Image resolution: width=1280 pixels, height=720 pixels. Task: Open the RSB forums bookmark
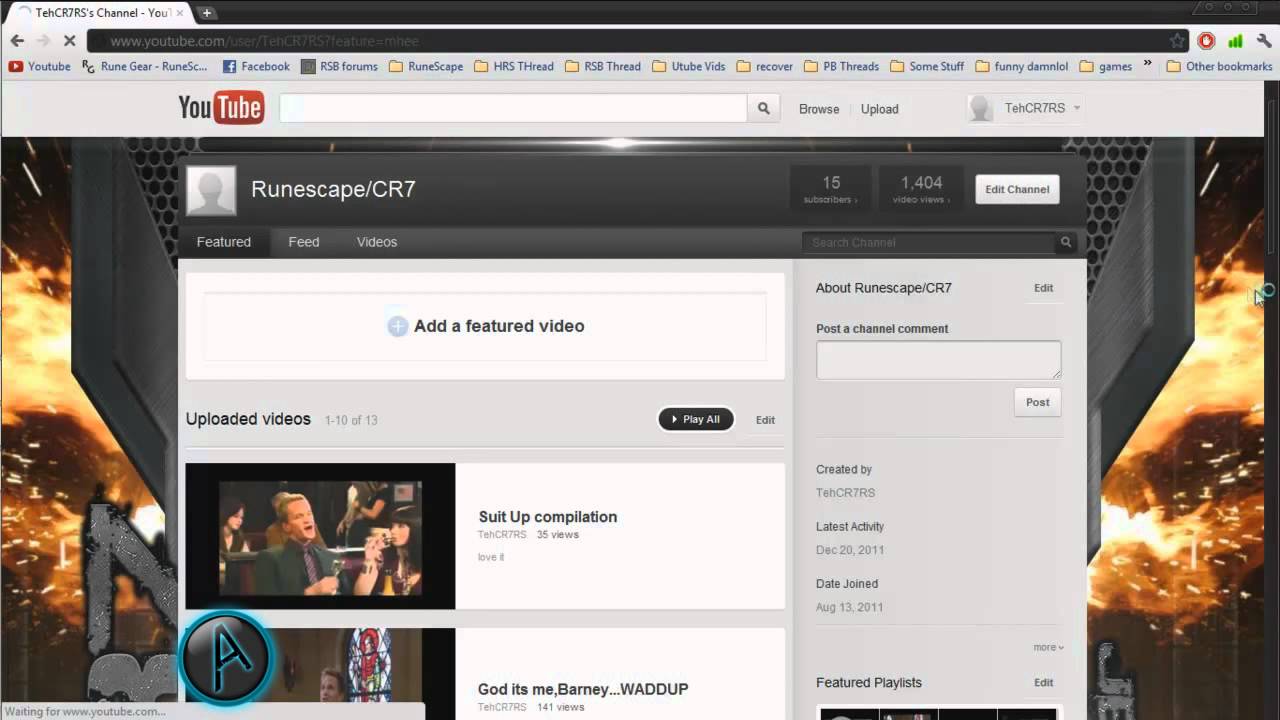[x=340, y=66]
